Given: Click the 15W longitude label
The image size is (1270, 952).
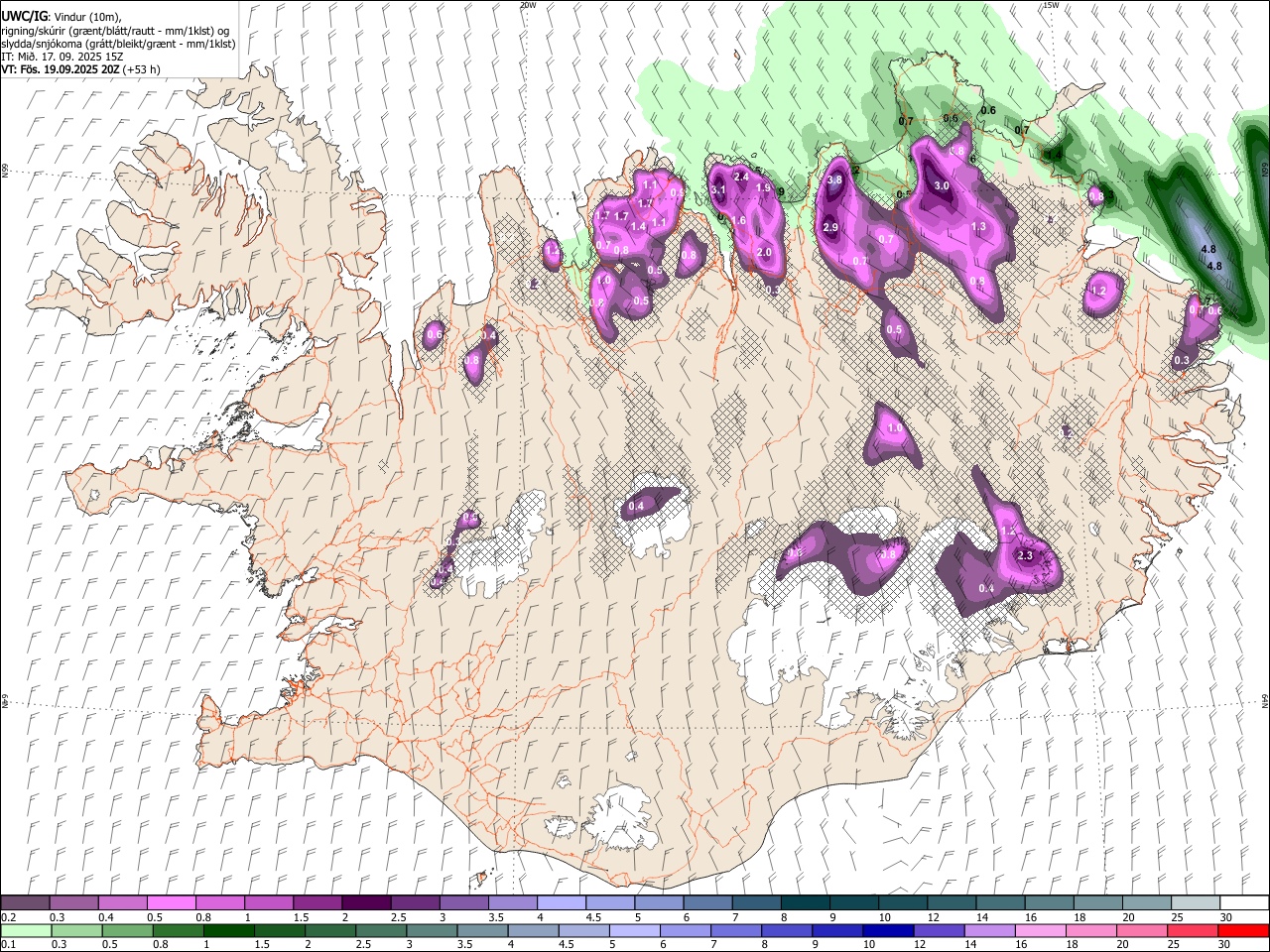Looking at the screenshot, I should coord(1050,5).
